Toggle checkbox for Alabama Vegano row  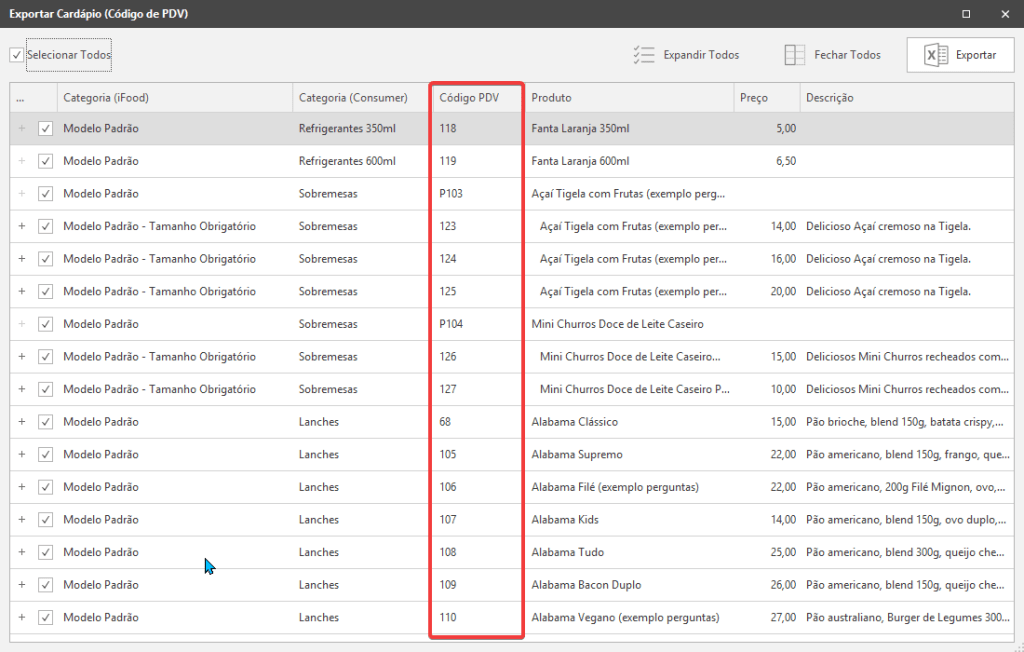(x=45, y=618)
